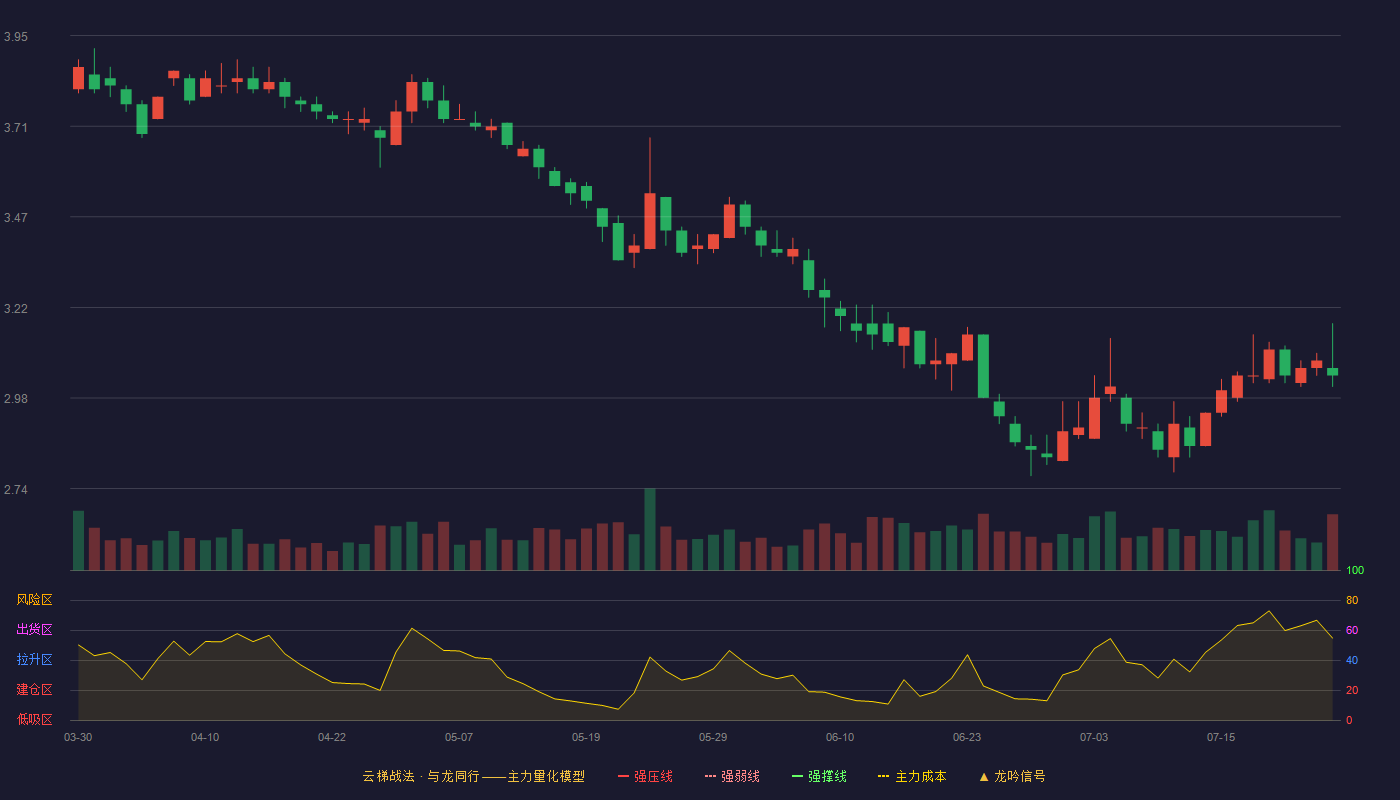Click the 04-10 date label
The image size is (1400, 800).
(205, 737)
